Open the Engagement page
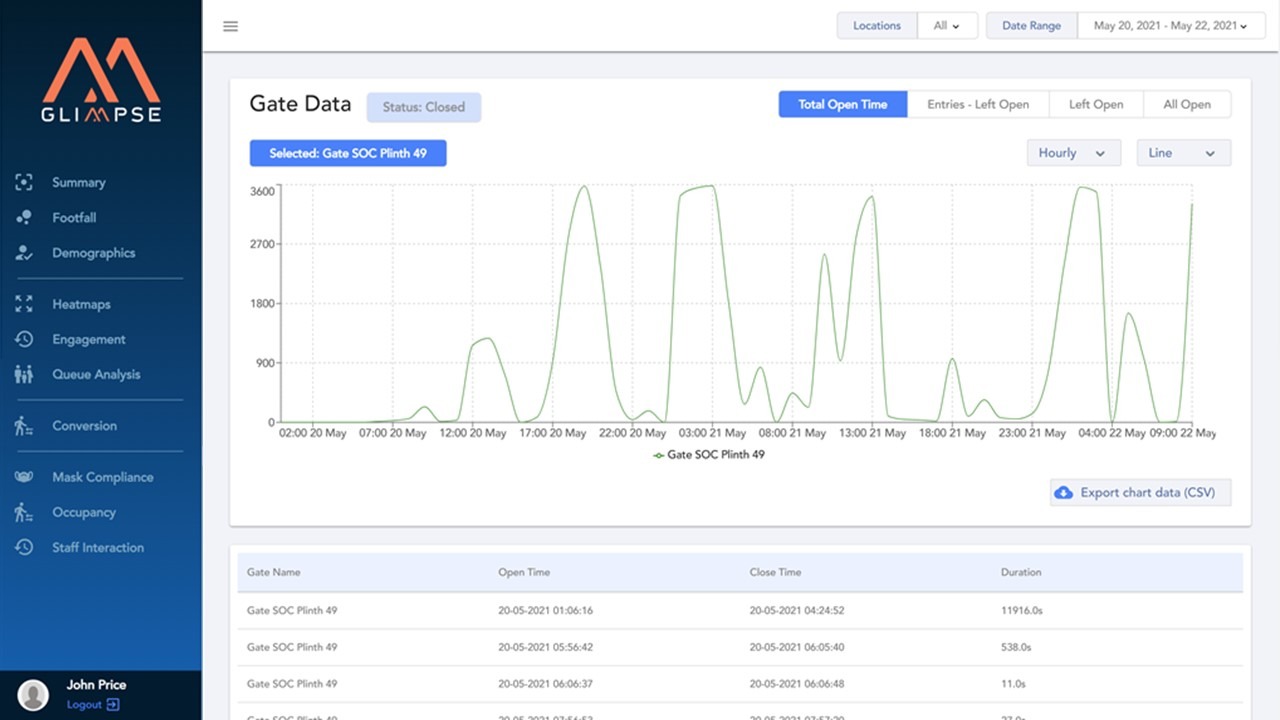This screenshot has width=1280, height=720. pos(89,339)
